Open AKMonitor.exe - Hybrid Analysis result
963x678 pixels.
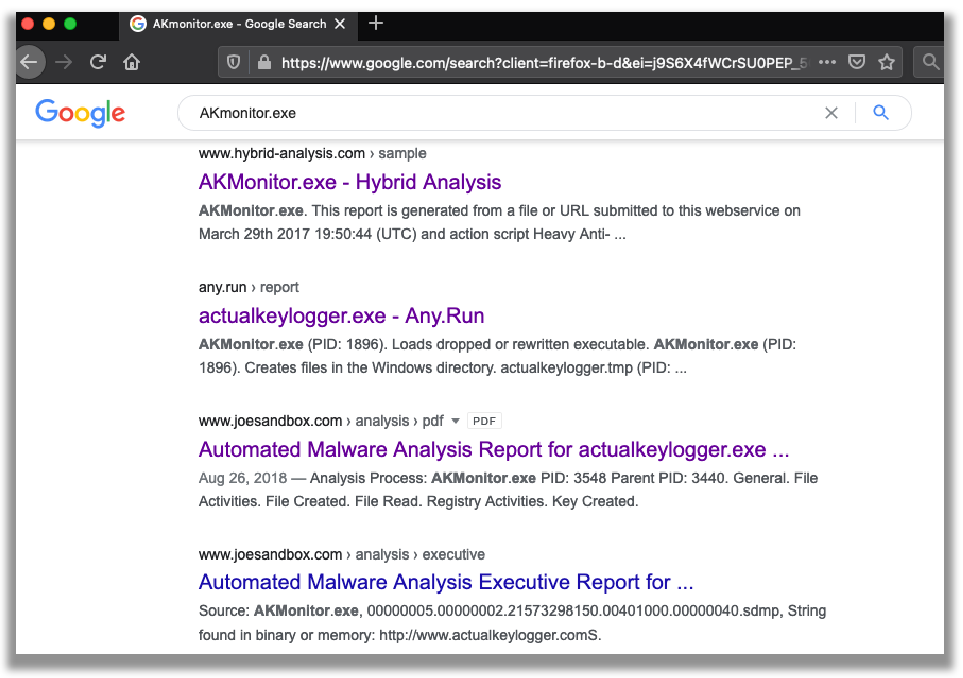click(x=349, y=182)
